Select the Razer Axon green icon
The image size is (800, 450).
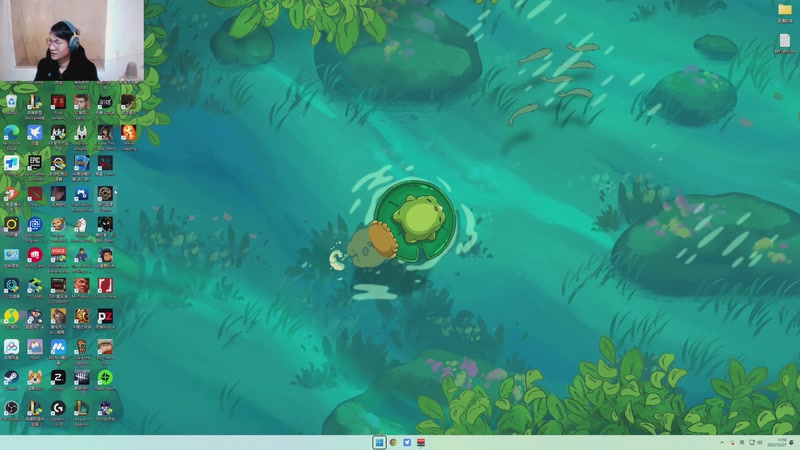pos(105,378)
